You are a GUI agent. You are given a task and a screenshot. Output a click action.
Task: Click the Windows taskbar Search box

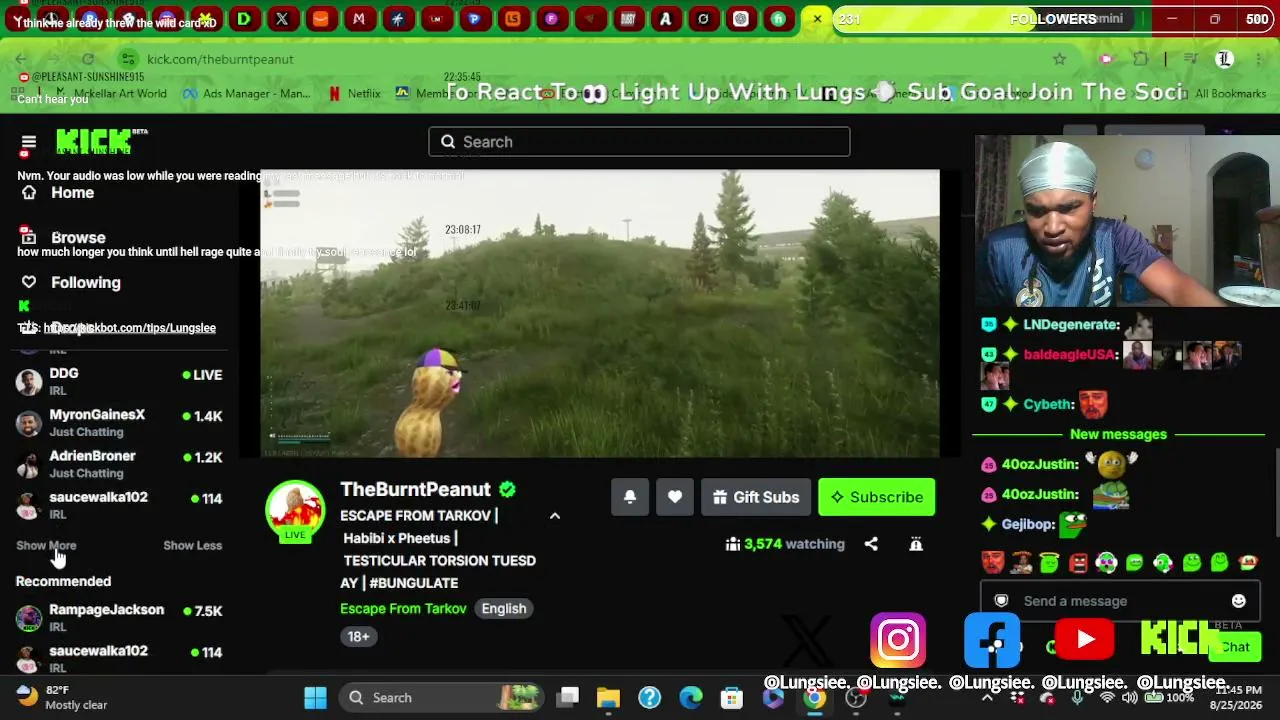[x=440, y=697]
